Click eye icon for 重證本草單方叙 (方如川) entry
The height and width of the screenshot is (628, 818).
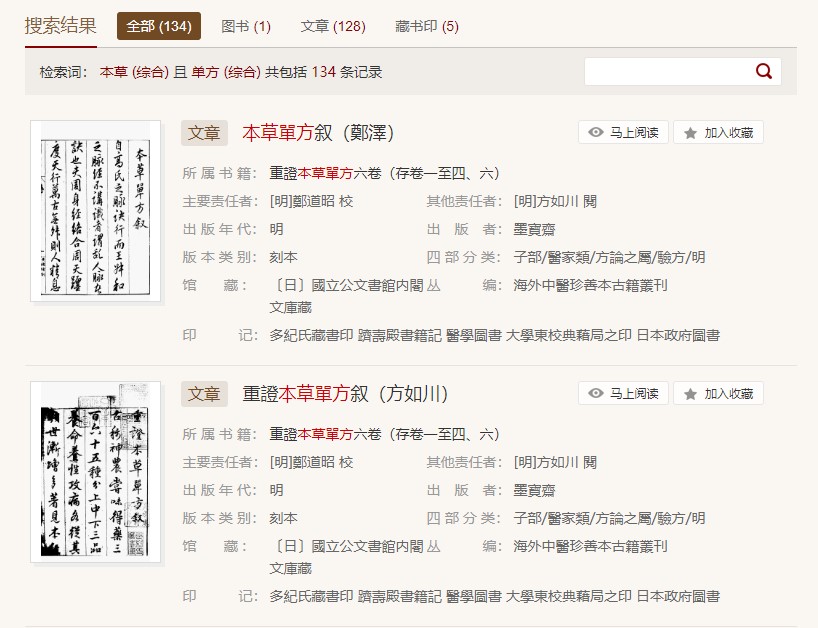596,394
